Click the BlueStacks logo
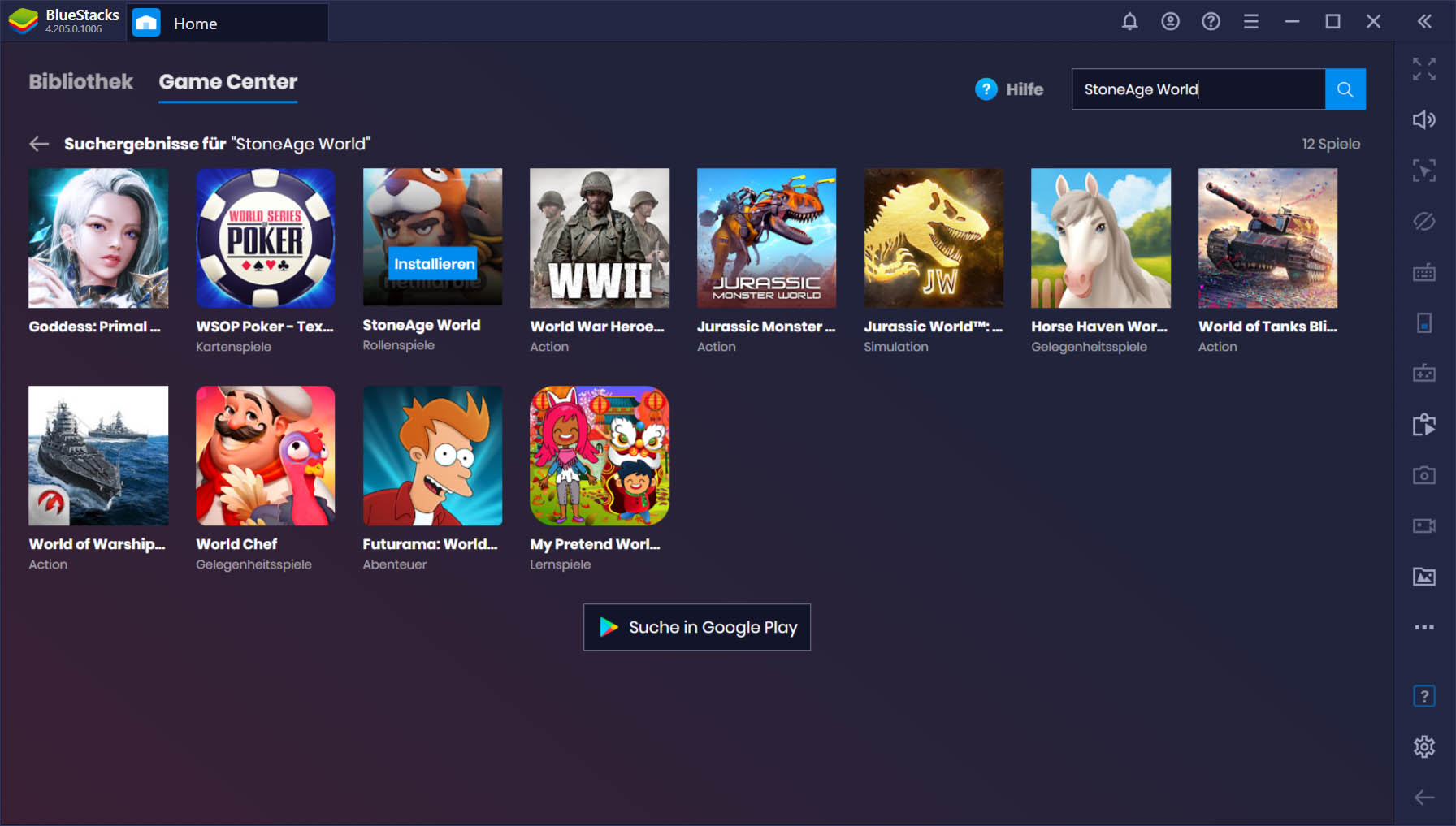The image size is (1456, 826). [24, 21]
